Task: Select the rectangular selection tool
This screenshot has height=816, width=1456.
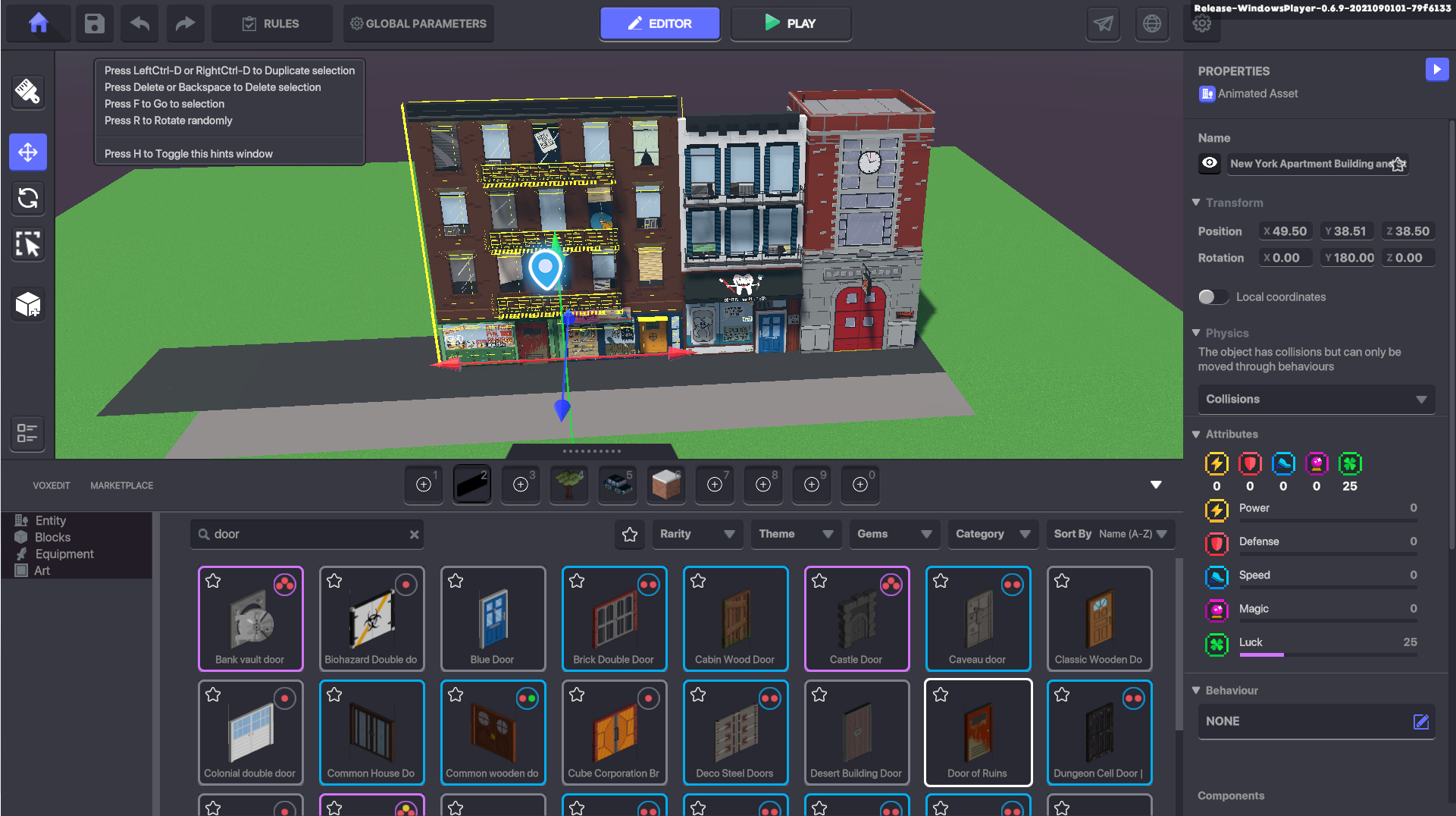Action: 27,244
